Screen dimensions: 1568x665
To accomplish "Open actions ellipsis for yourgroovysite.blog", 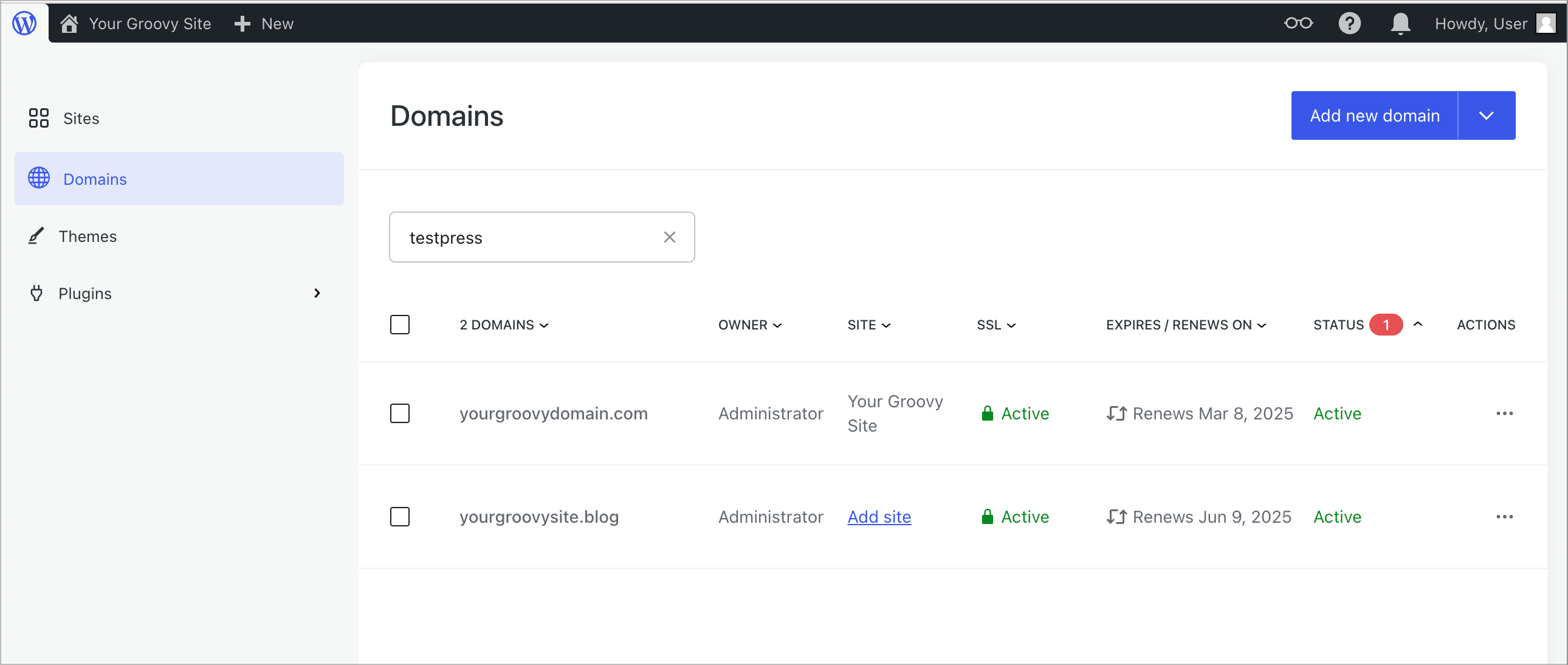I will pos(1504,517).
